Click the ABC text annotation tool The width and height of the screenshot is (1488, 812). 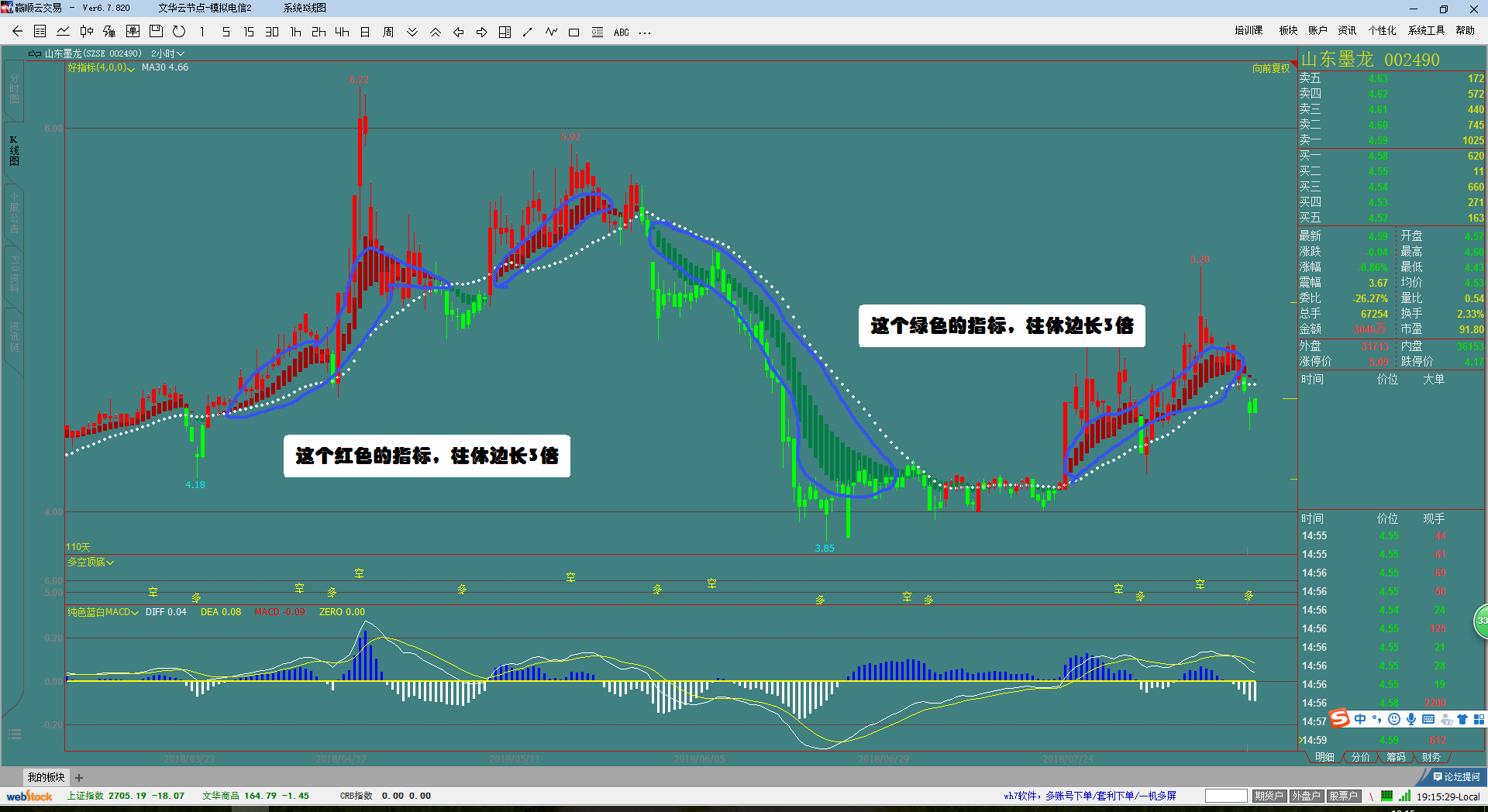click(621, 33)
